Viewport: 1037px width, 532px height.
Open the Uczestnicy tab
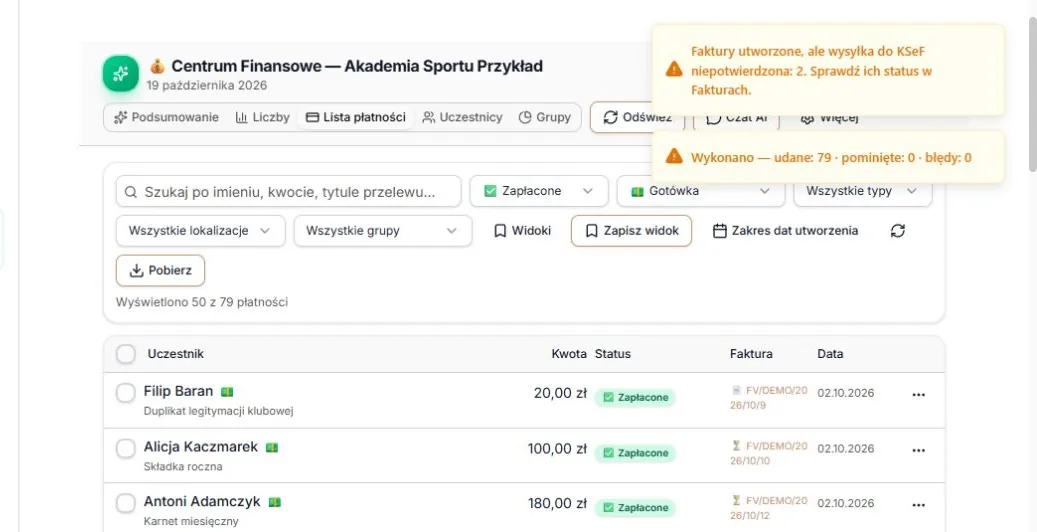point(462,117)
